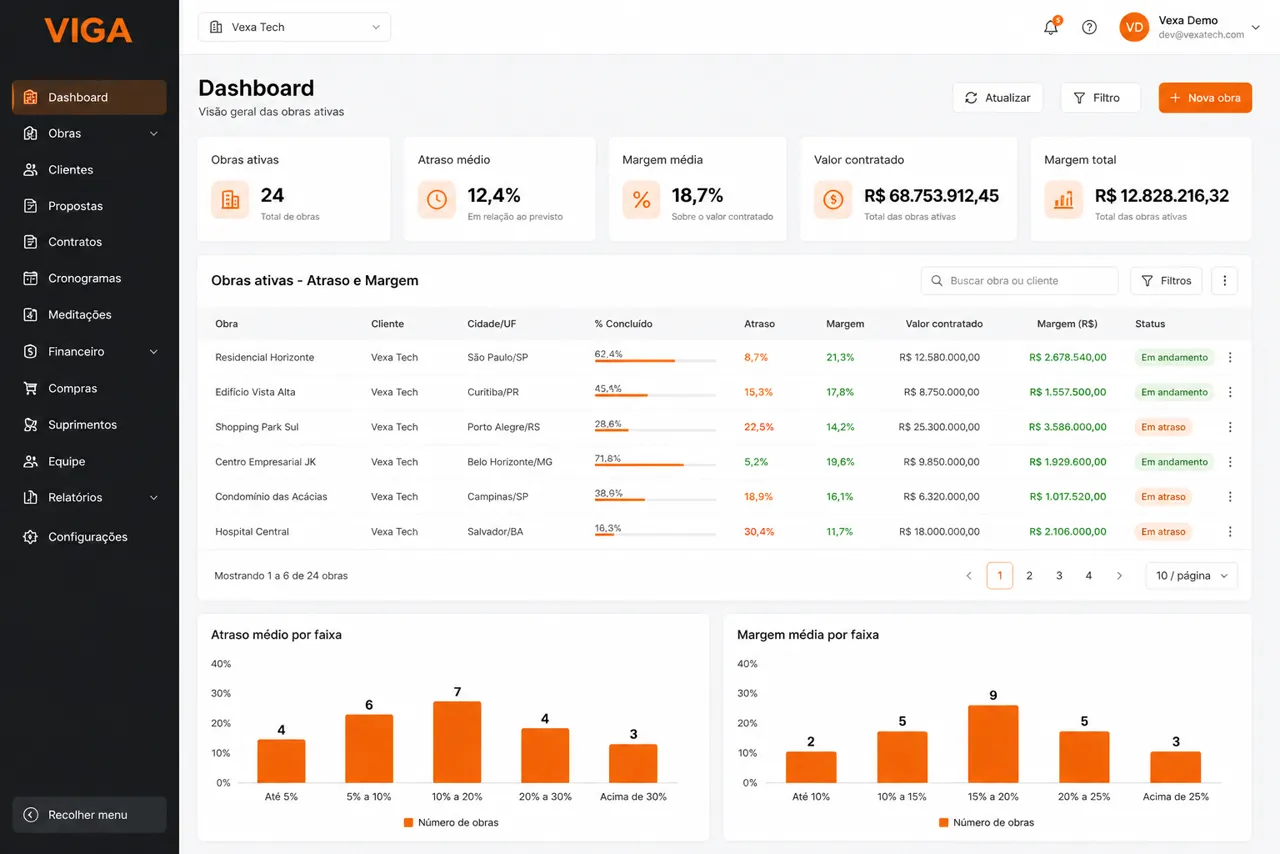Screen dimensions: 1280x854
Task: Click the Centro Empresarial JK 71,8% progress bar
Action: point(655,465)
